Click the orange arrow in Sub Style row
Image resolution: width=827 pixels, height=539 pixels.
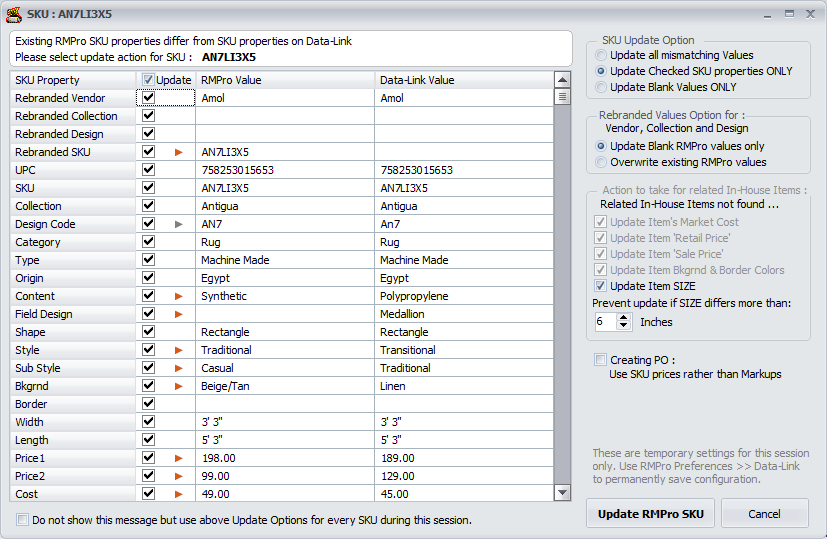tap(179, 368)
